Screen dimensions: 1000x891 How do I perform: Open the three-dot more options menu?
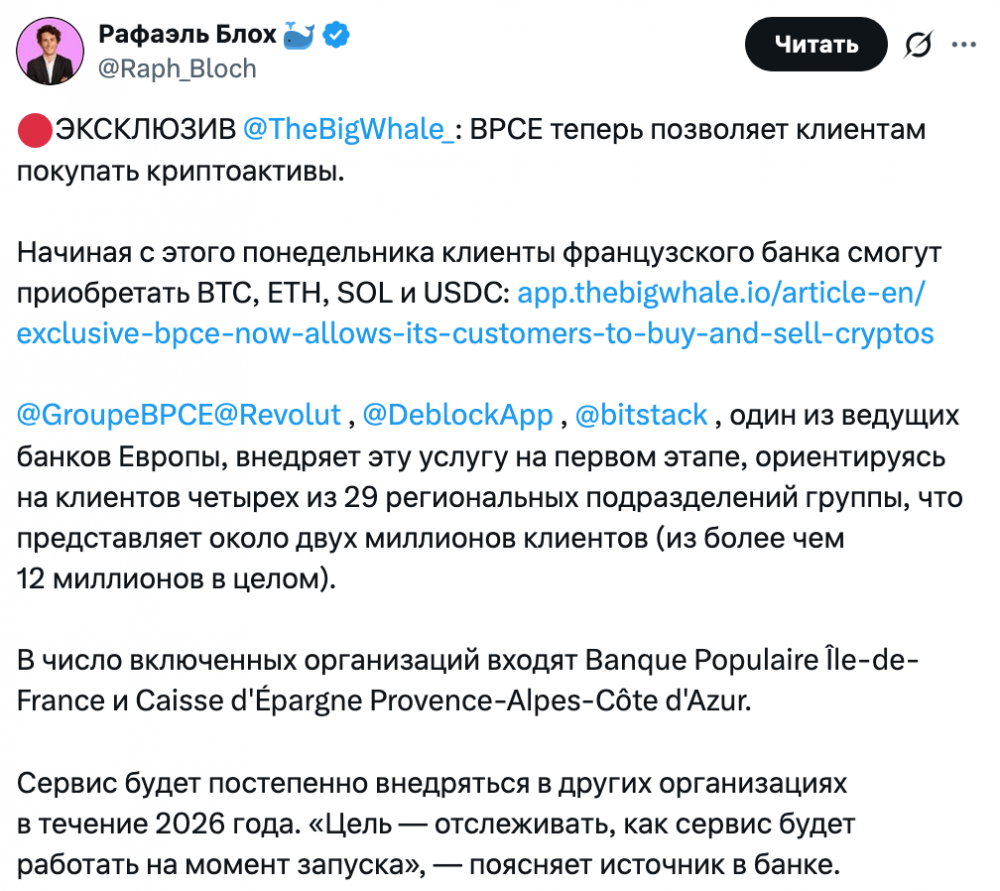pos(963,44)
